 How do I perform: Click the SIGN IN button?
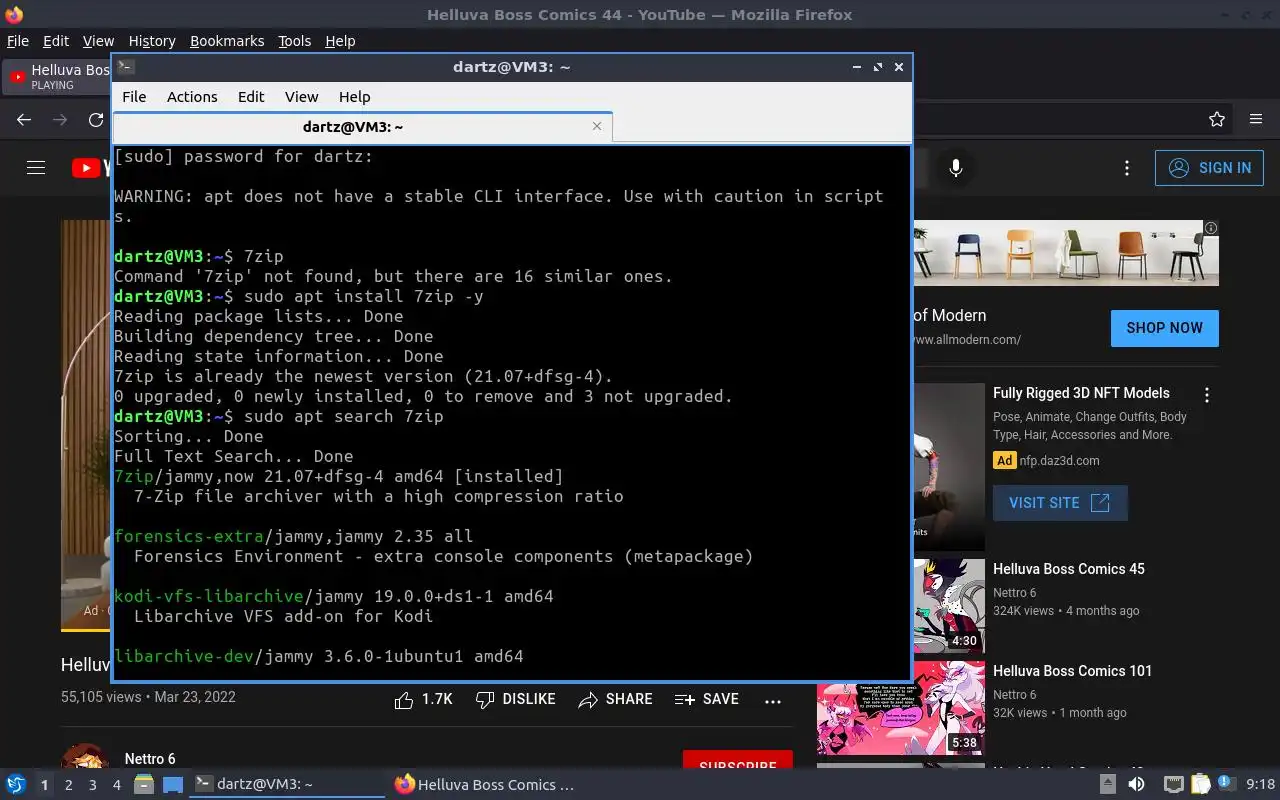pyautogui.click(x=1209, y=168)
